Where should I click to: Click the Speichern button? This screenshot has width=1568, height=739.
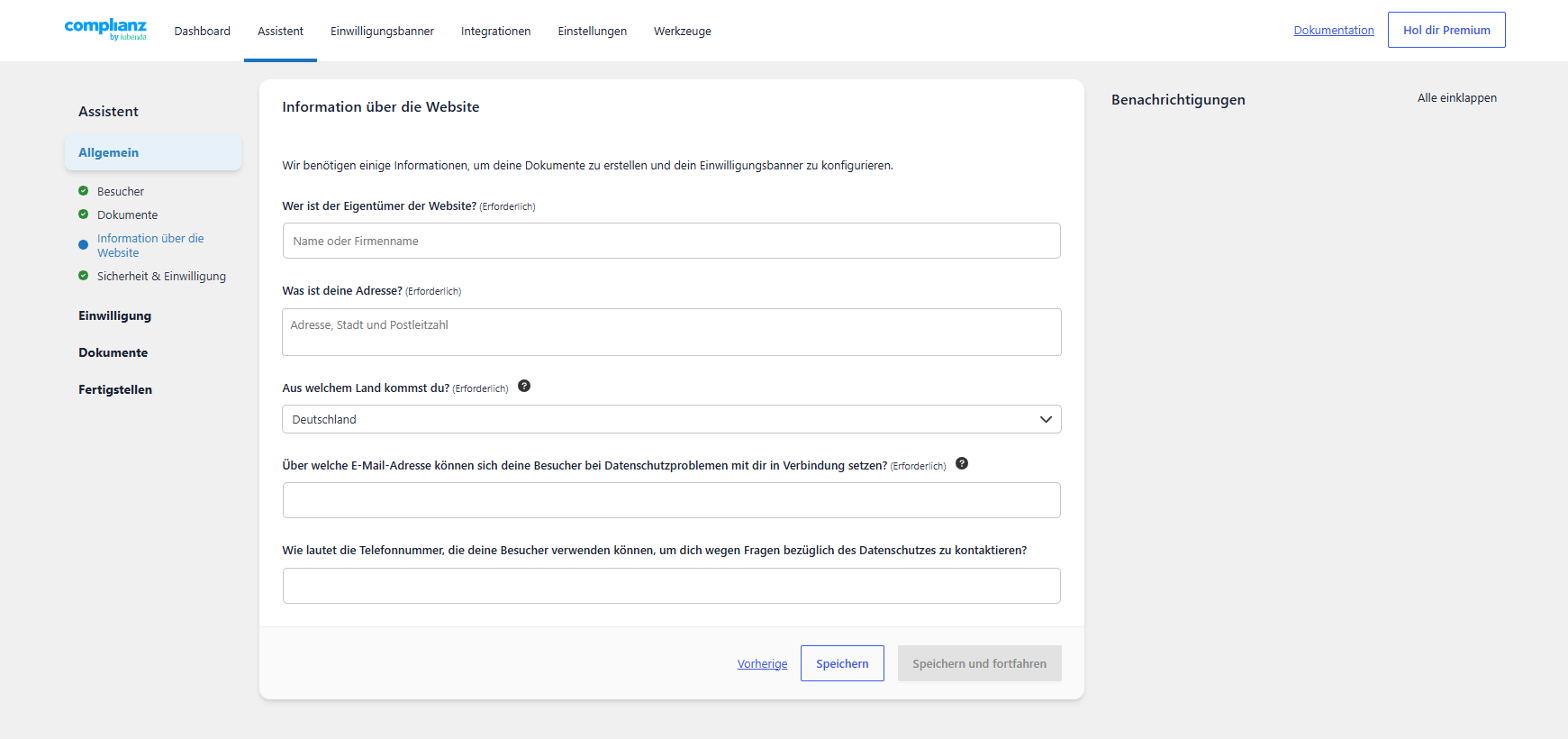coord(842,663)
